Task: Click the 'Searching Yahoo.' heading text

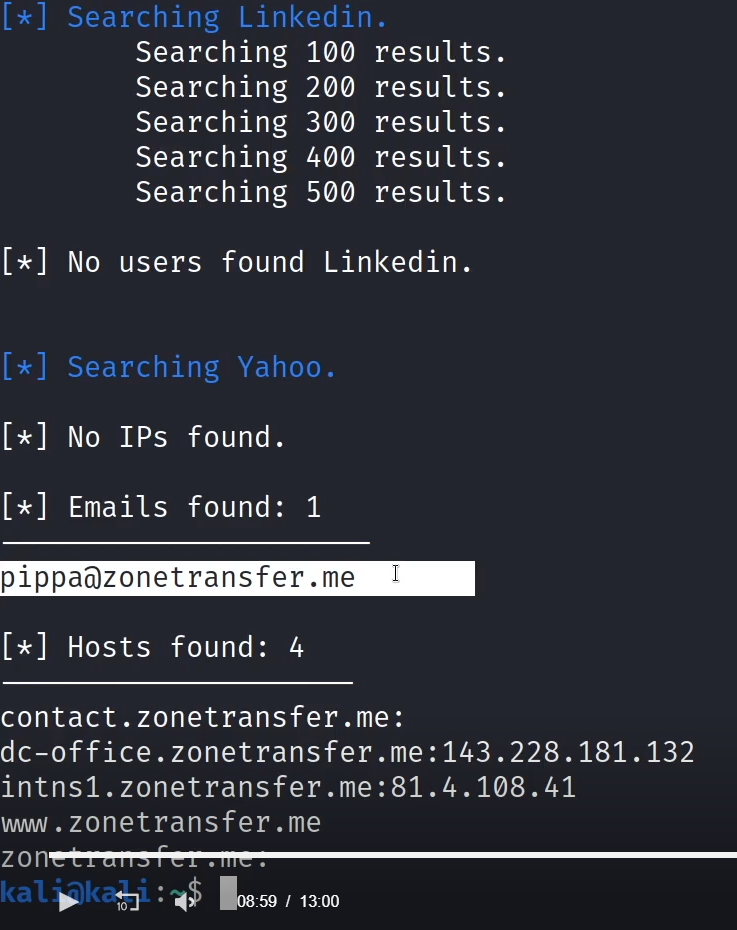Action: [168, 367]
